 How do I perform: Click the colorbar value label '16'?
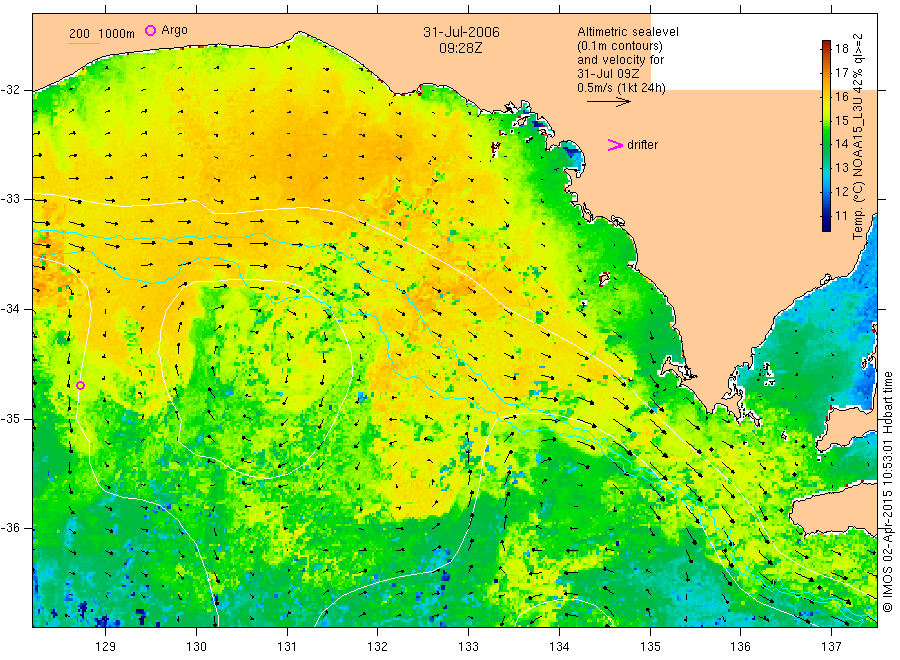(x=841, y=96)
